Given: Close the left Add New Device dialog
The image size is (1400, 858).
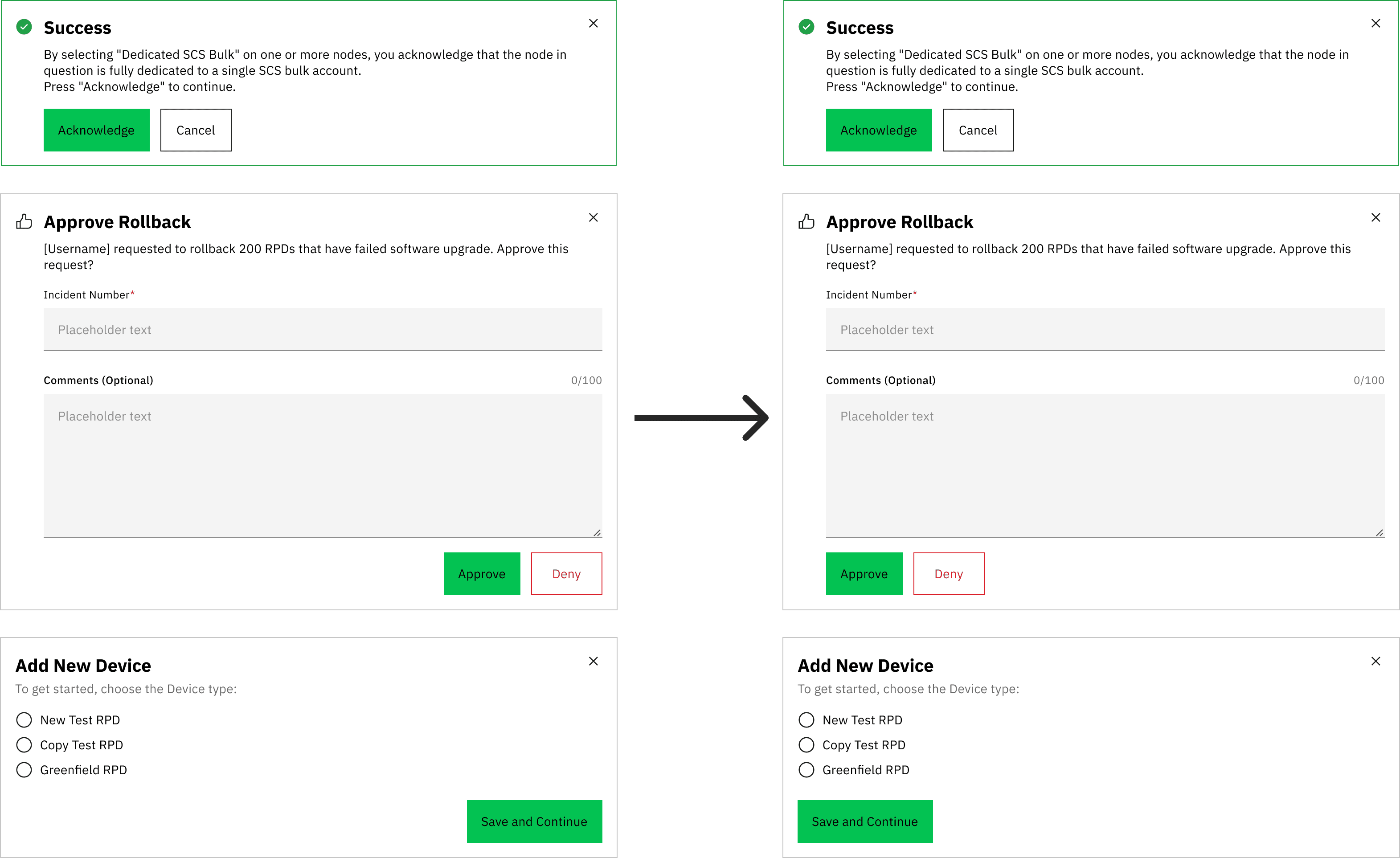Looking at the screenshot, I should [x=593, y=661].
